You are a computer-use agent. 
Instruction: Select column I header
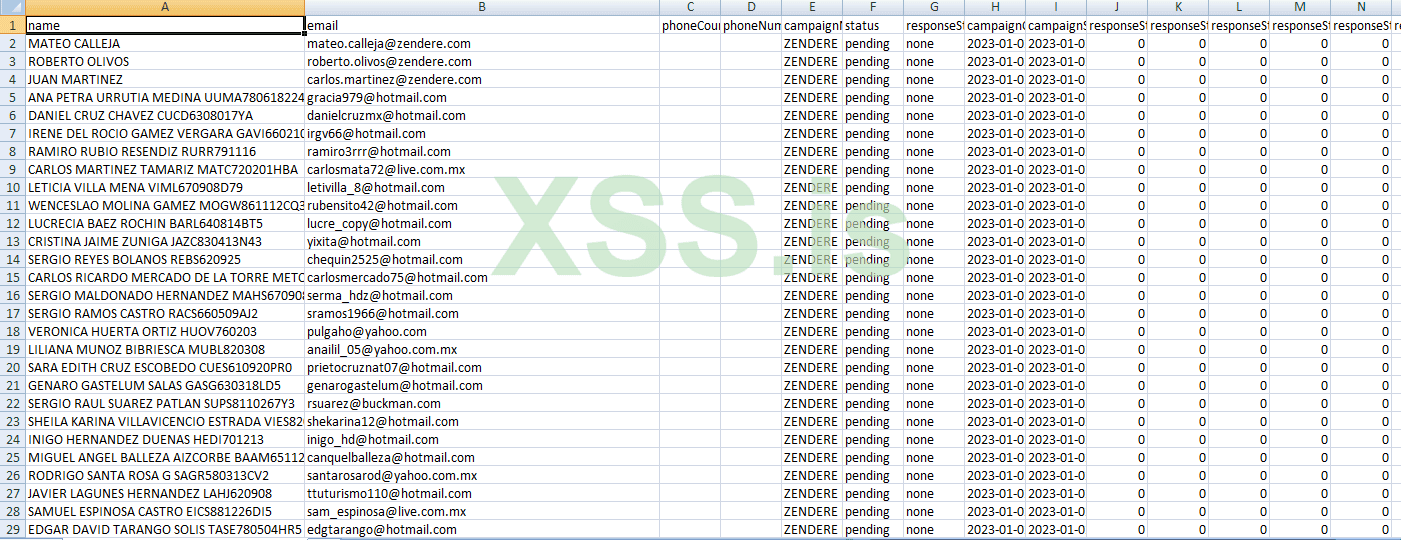pos(1056,7)
